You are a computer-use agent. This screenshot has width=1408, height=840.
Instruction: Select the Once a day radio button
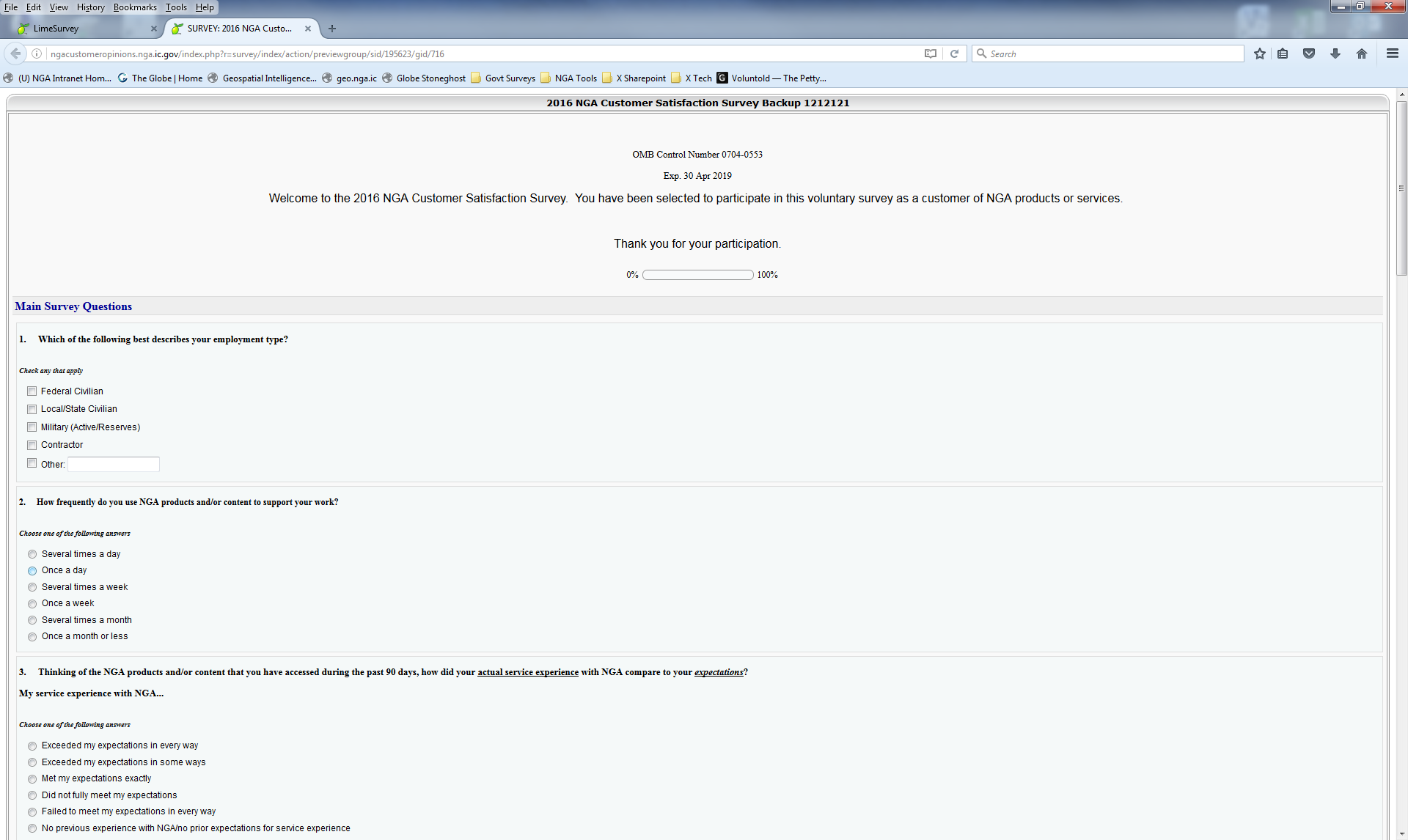coord(32,571)
